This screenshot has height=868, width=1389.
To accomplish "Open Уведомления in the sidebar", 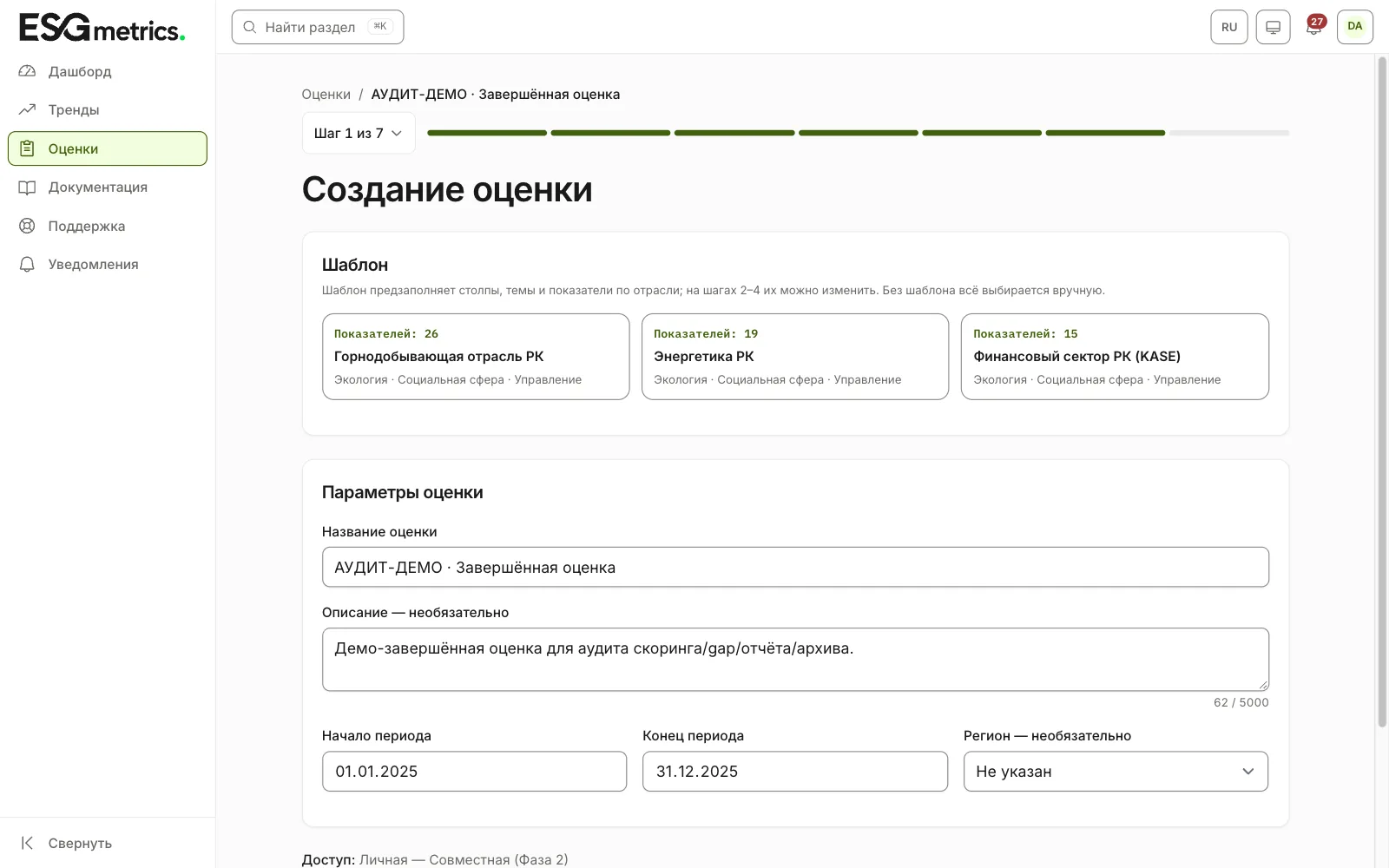I will click(108, 264).
